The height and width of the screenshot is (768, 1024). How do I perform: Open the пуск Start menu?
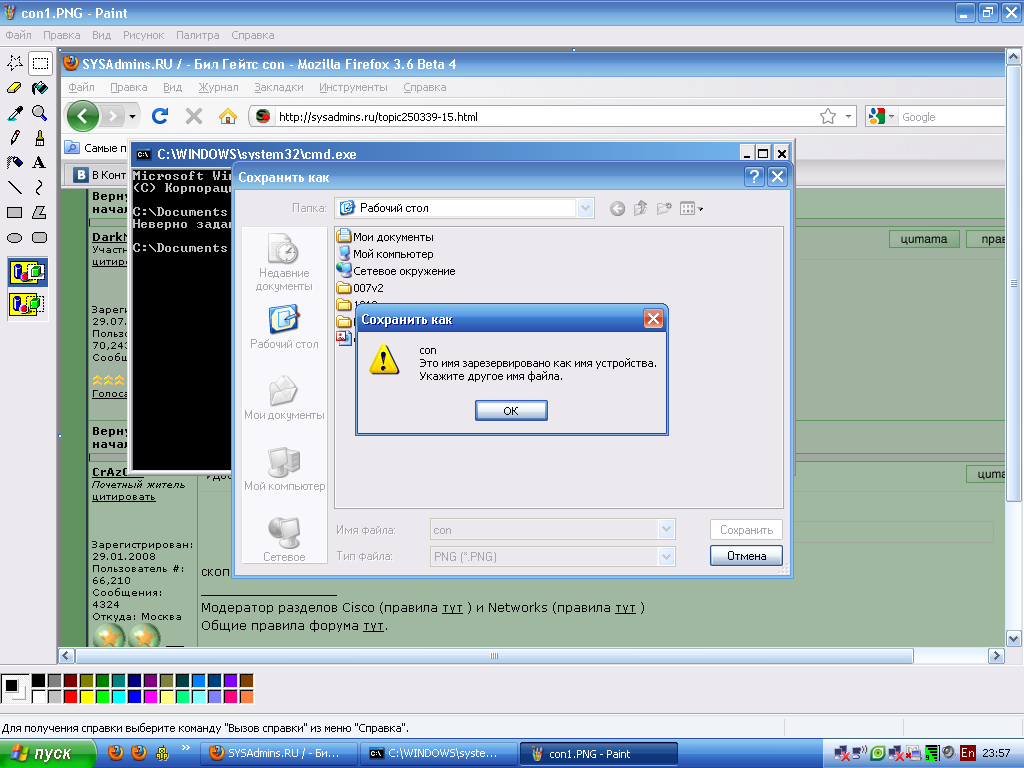[x=47, y=754]
